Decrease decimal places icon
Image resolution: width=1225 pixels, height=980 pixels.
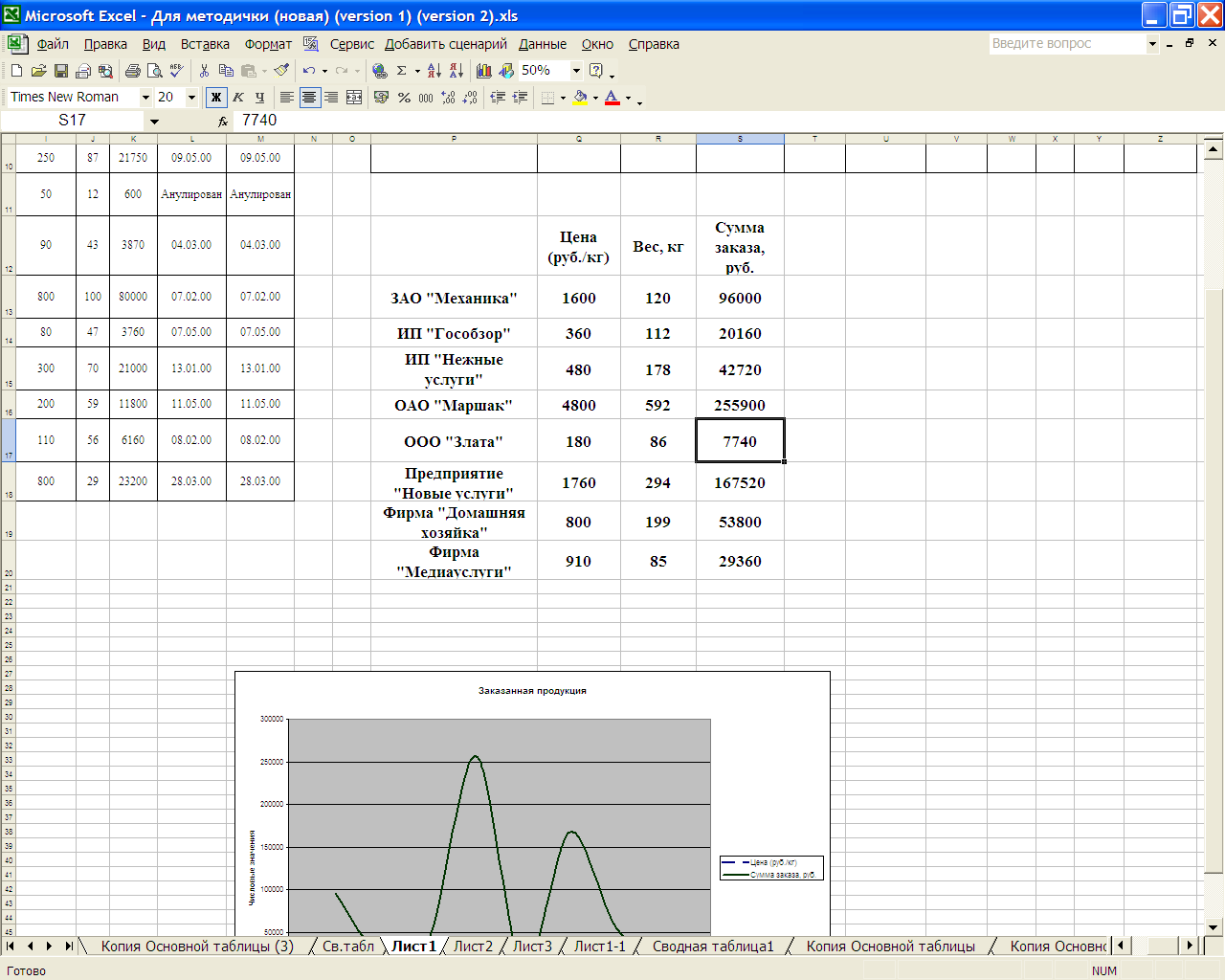(x=470, y=97)
